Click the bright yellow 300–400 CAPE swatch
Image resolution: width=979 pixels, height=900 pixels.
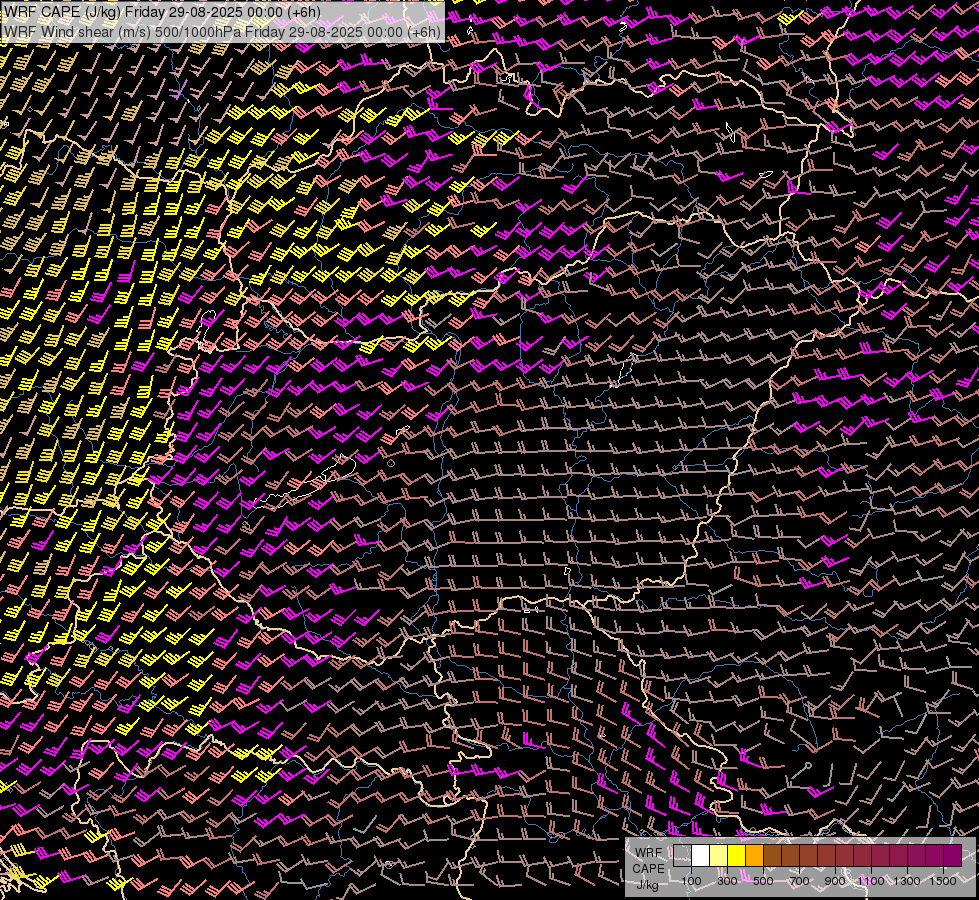point(737,855)
